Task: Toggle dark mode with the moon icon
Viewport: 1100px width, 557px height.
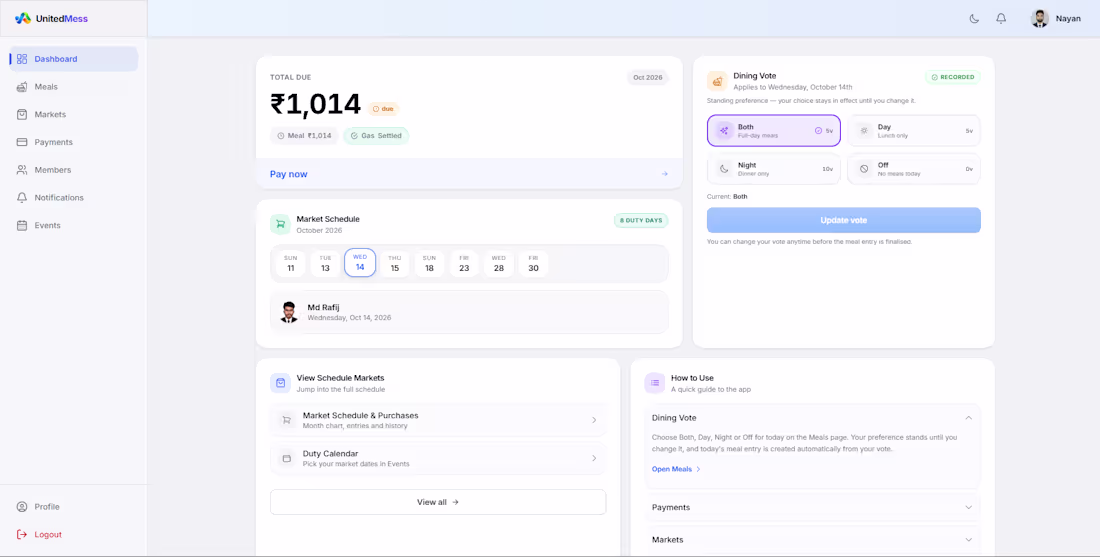Action: (974, 19)
